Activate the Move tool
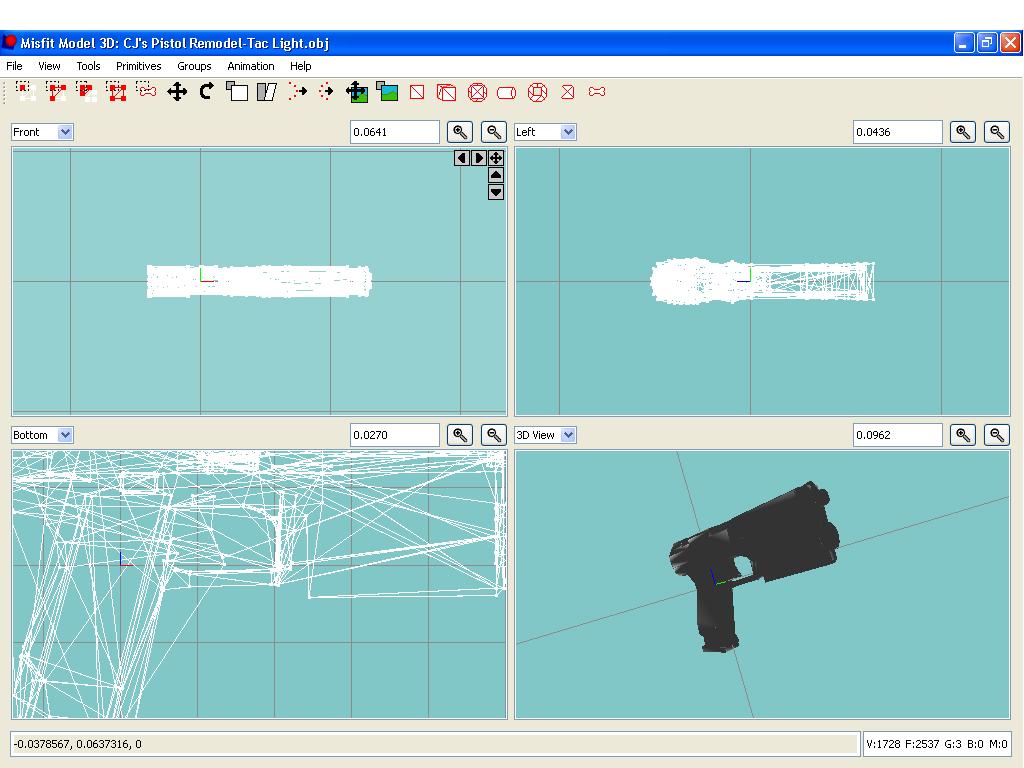The image size is (1024, 768). click(177, 92)
